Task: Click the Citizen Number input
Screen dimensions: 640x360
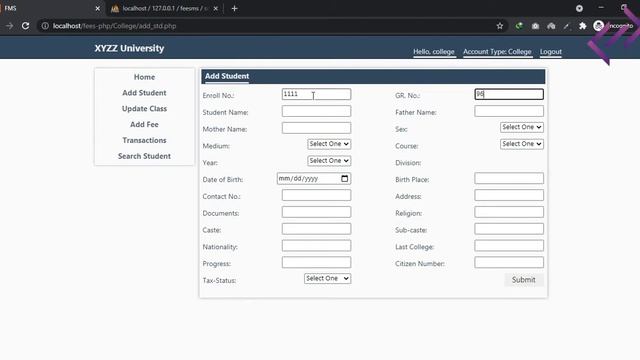Action: [509, 262]
